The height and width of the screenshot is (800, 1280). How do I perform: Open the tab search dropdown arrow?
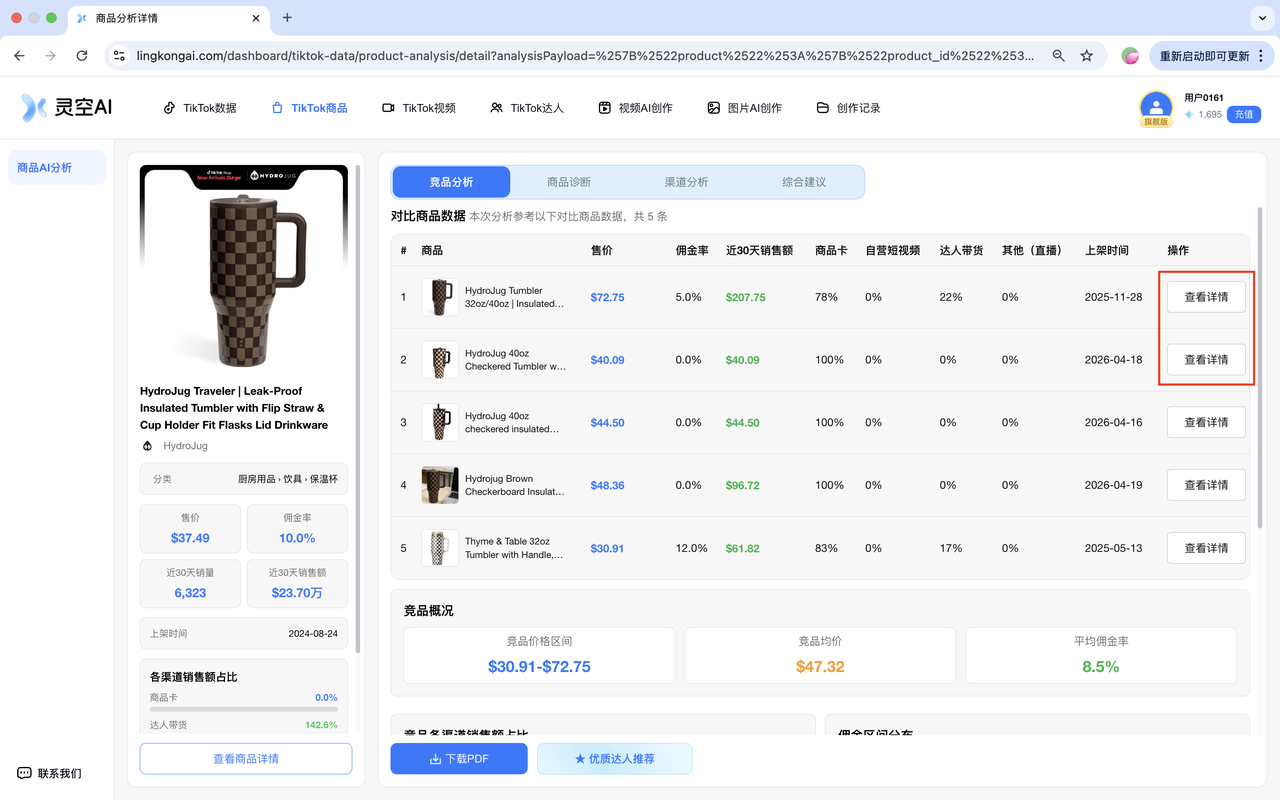(1260, 18)
